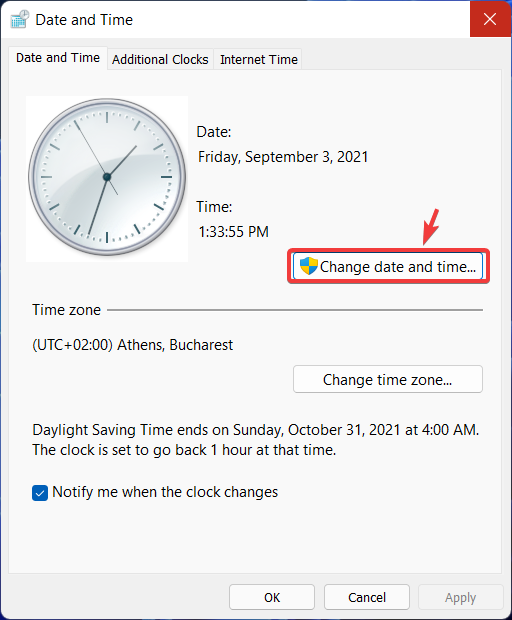Switch to the Additional Clocks tab
This screenshot has width=512, height=620.
coord(160,59)
